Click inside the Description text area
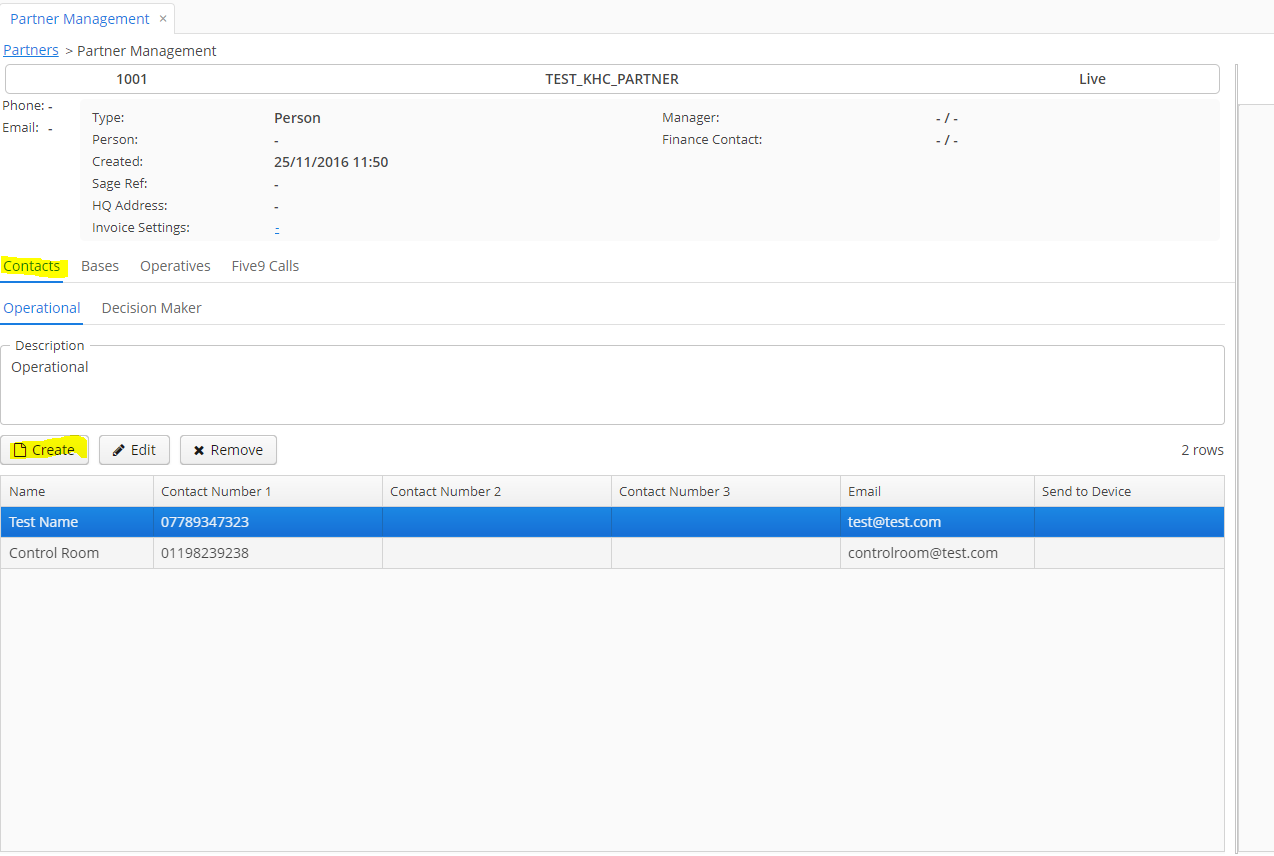 (612, 385)
